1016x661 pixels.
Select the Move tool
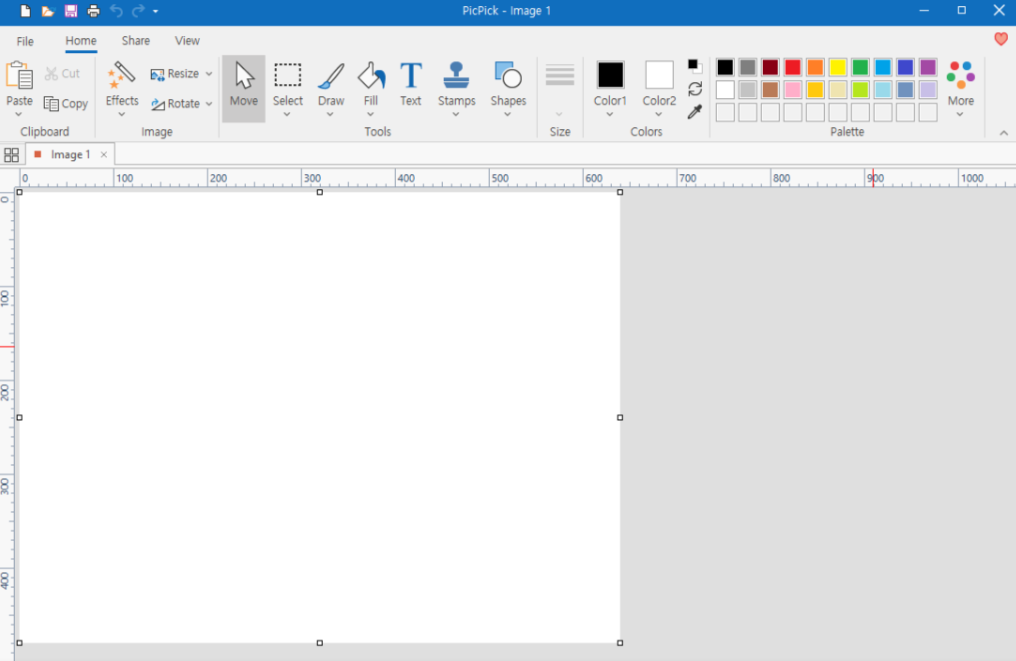244,88
